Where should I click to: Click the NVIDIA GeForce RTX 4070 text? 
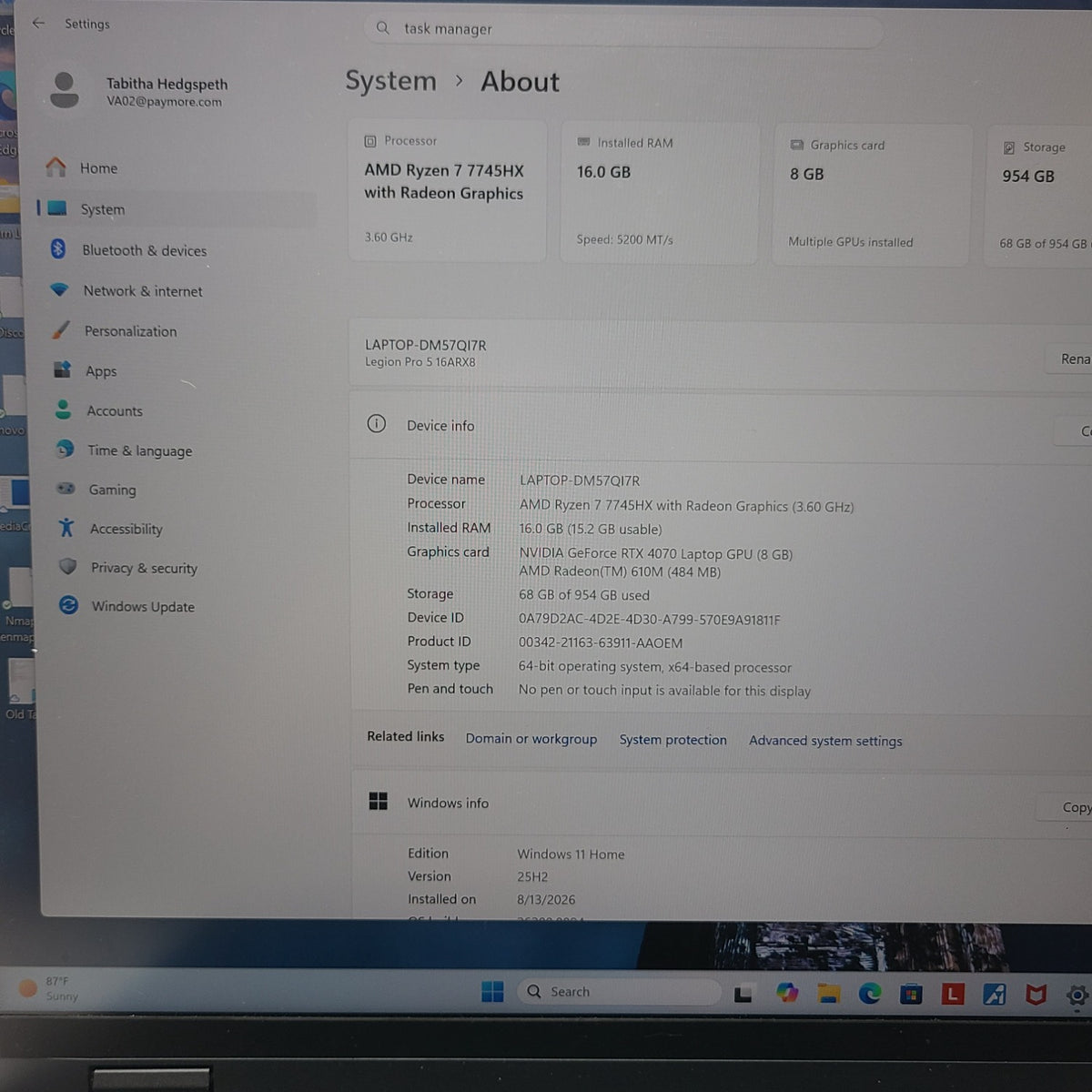[656, 553]
